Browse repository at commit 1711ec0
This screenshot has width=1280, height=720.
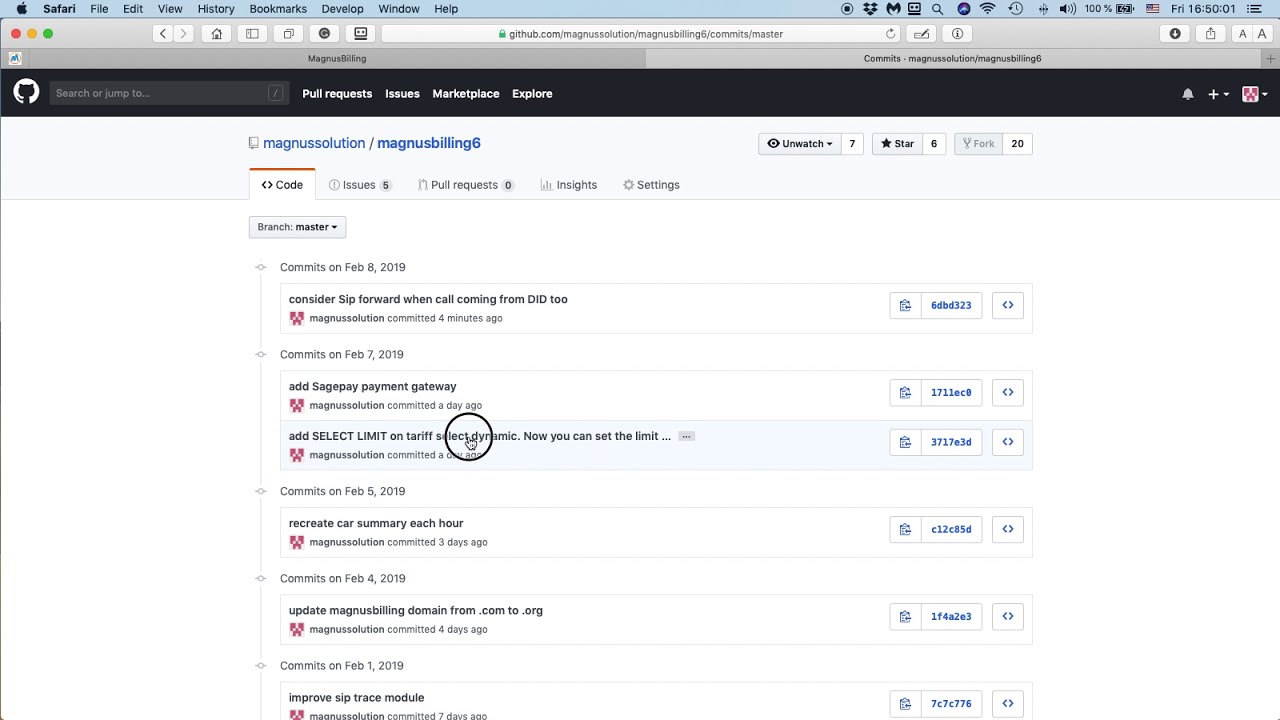pyautogui.click(x=1008, y=392)
